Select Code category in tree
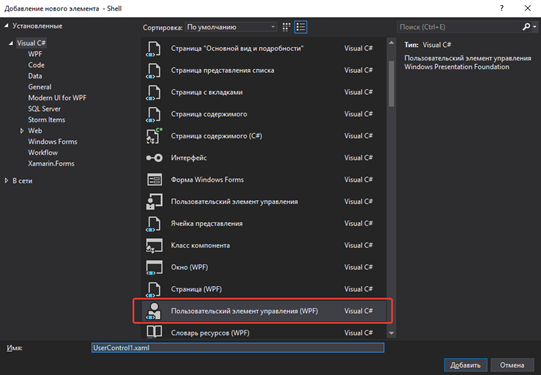Viewport: 541px width, 375px height. (x=36, y=65)
